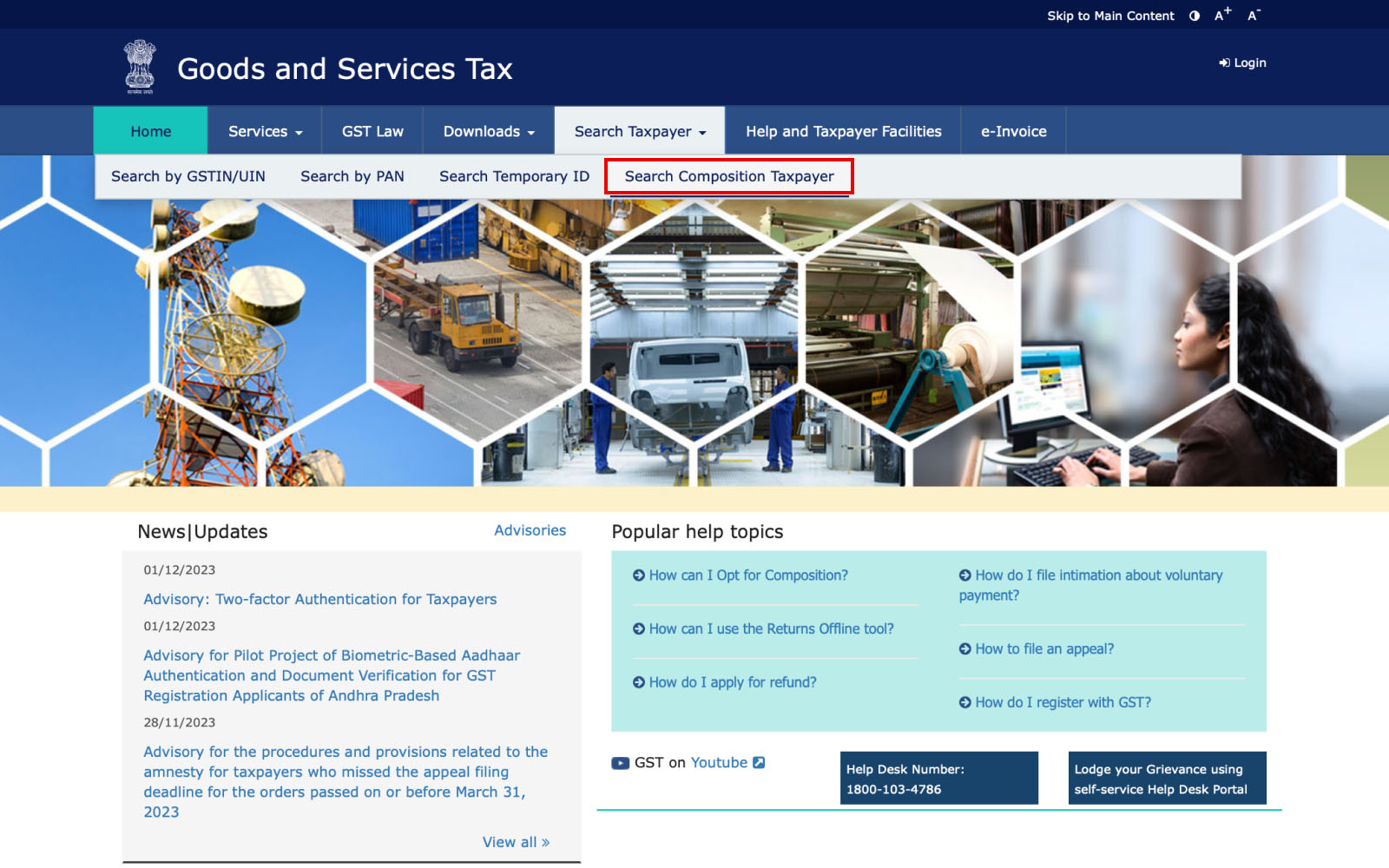Click arrow icon beside apply for refund
Image resolution: width=1389 pixels, height=868 pixels.
point(639,682)
